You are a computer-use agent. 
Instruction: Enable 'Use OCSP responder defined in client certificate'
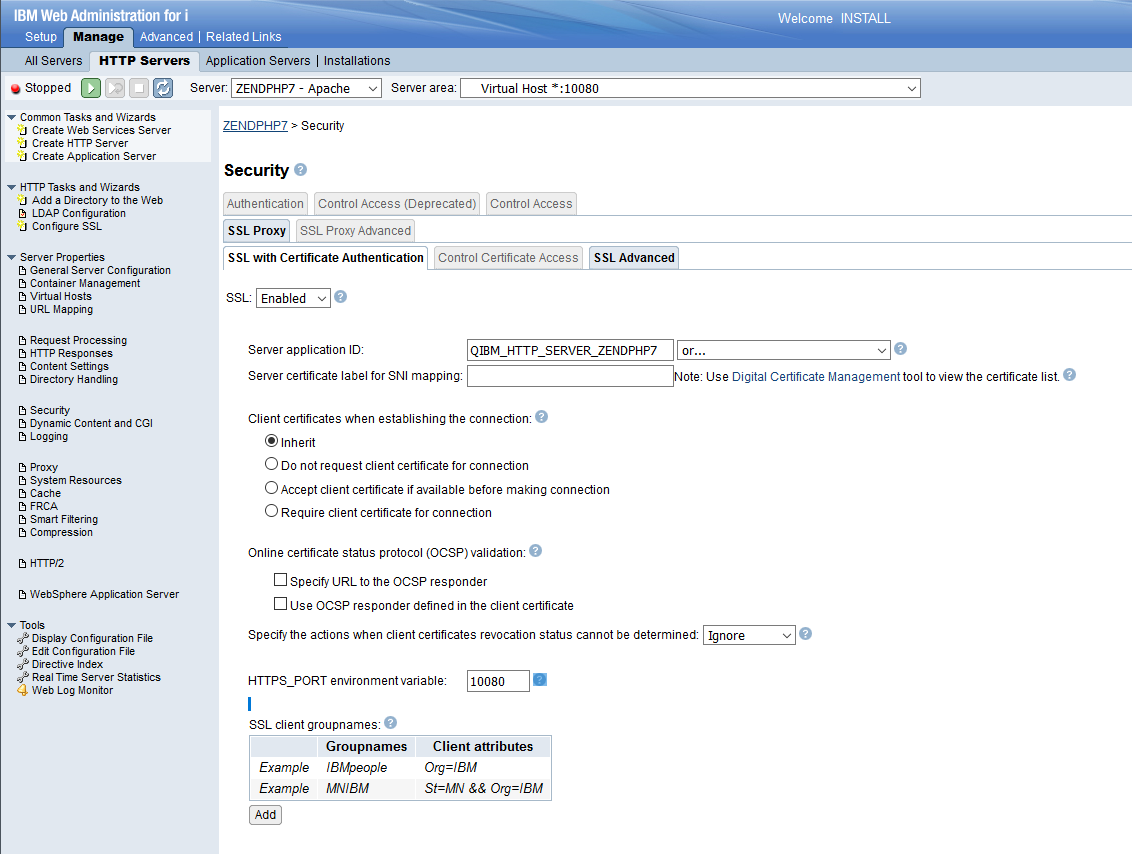point(280,604)
